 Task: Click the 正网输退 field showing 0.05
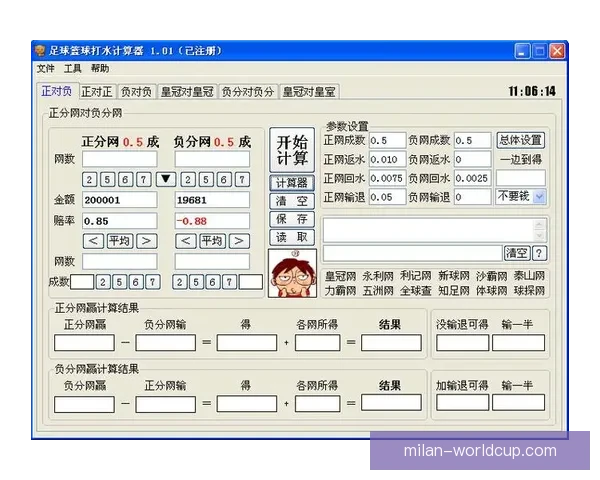(387, 197)
